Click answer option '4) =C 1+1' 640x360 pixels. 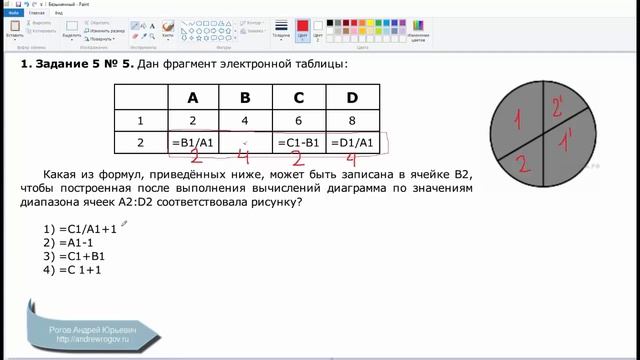(x=72, y=270)
